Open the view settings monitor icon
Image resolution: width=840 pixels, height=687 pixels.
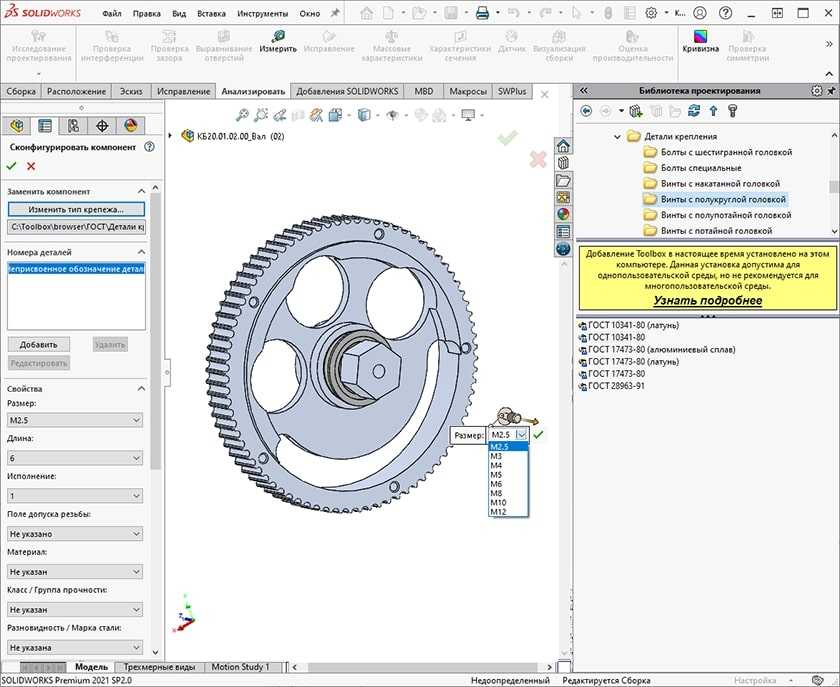coord(468,115)
